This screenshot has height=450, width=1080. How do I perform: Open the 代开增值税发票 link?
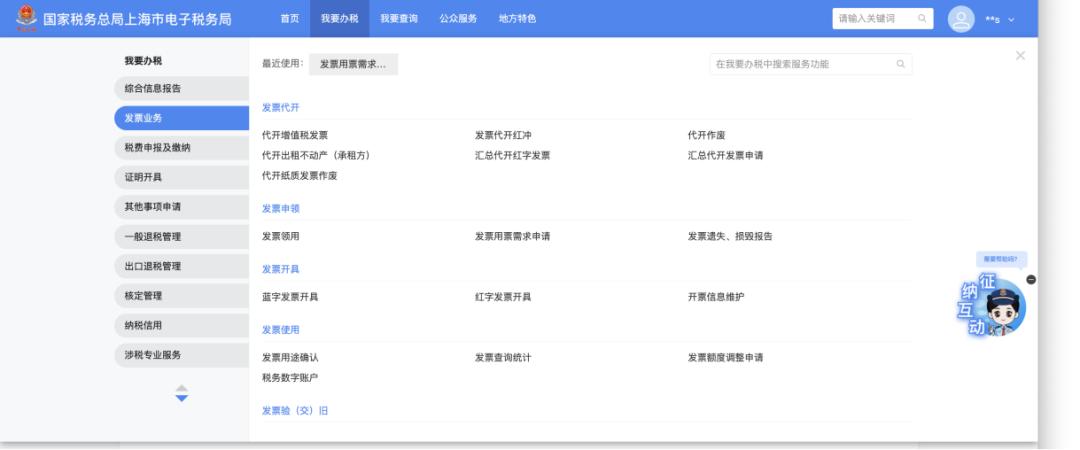(295, 135)
